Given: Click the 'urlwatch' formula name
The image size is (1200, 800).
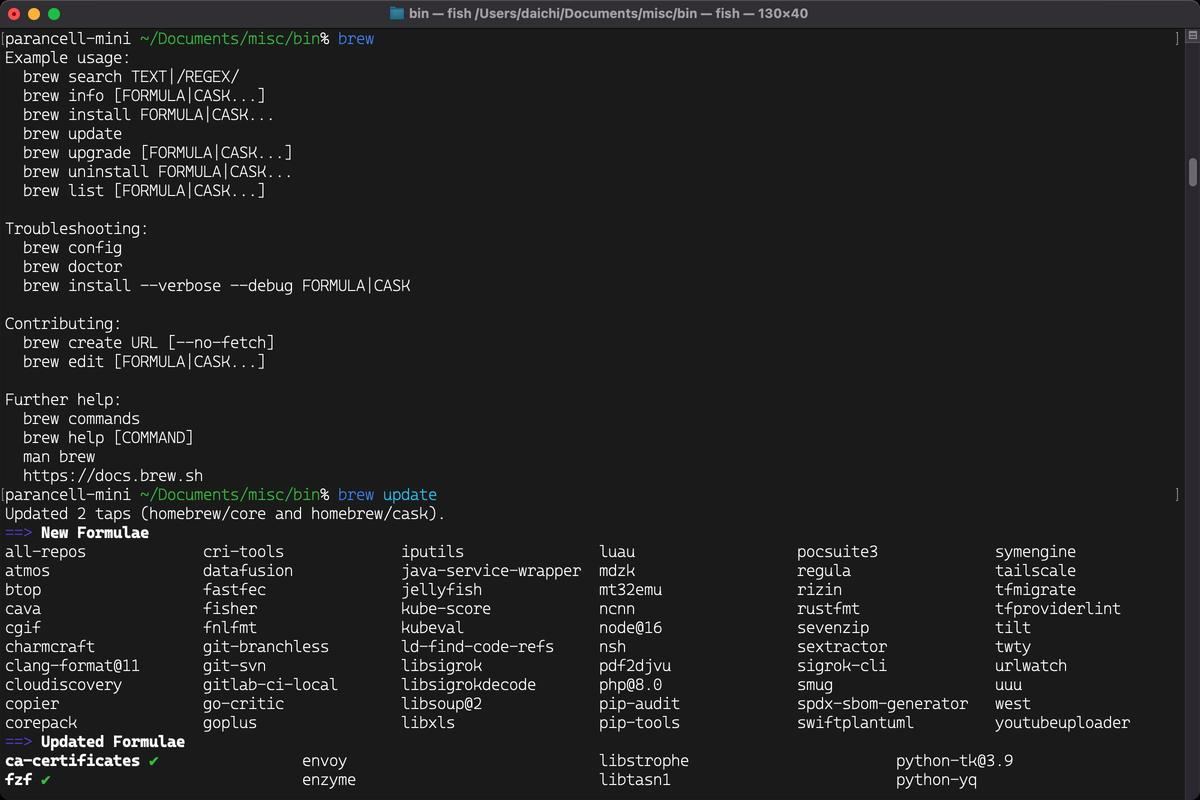Looking at the screenshot, I should (x=1031, y=666).
